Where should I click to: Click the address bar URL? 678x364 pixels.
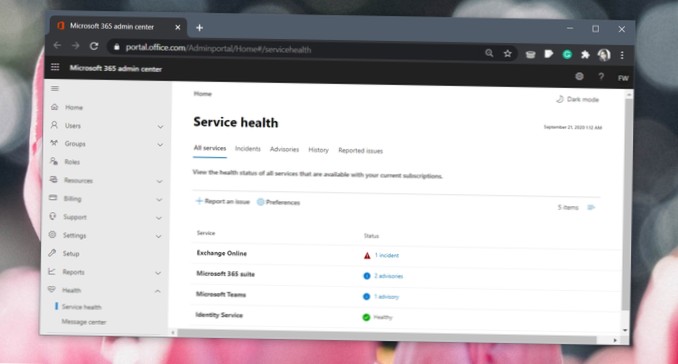218,48
